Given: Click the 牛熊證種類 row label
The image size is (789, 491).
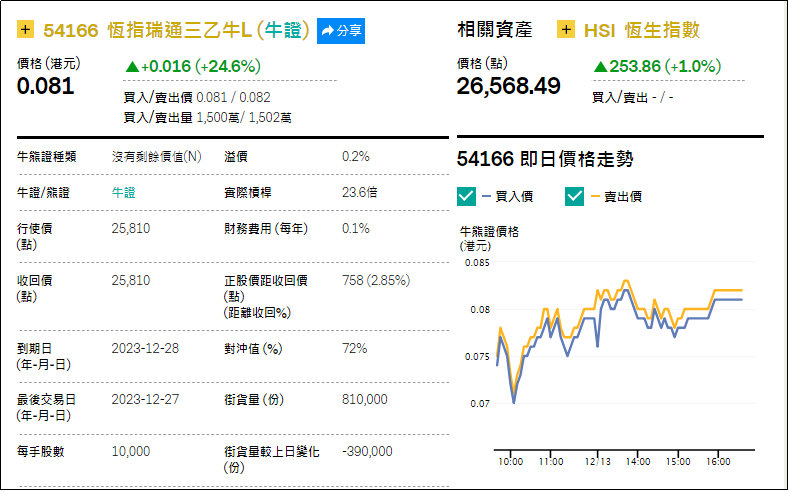Looking at the screenshot, I should [47, 157].
